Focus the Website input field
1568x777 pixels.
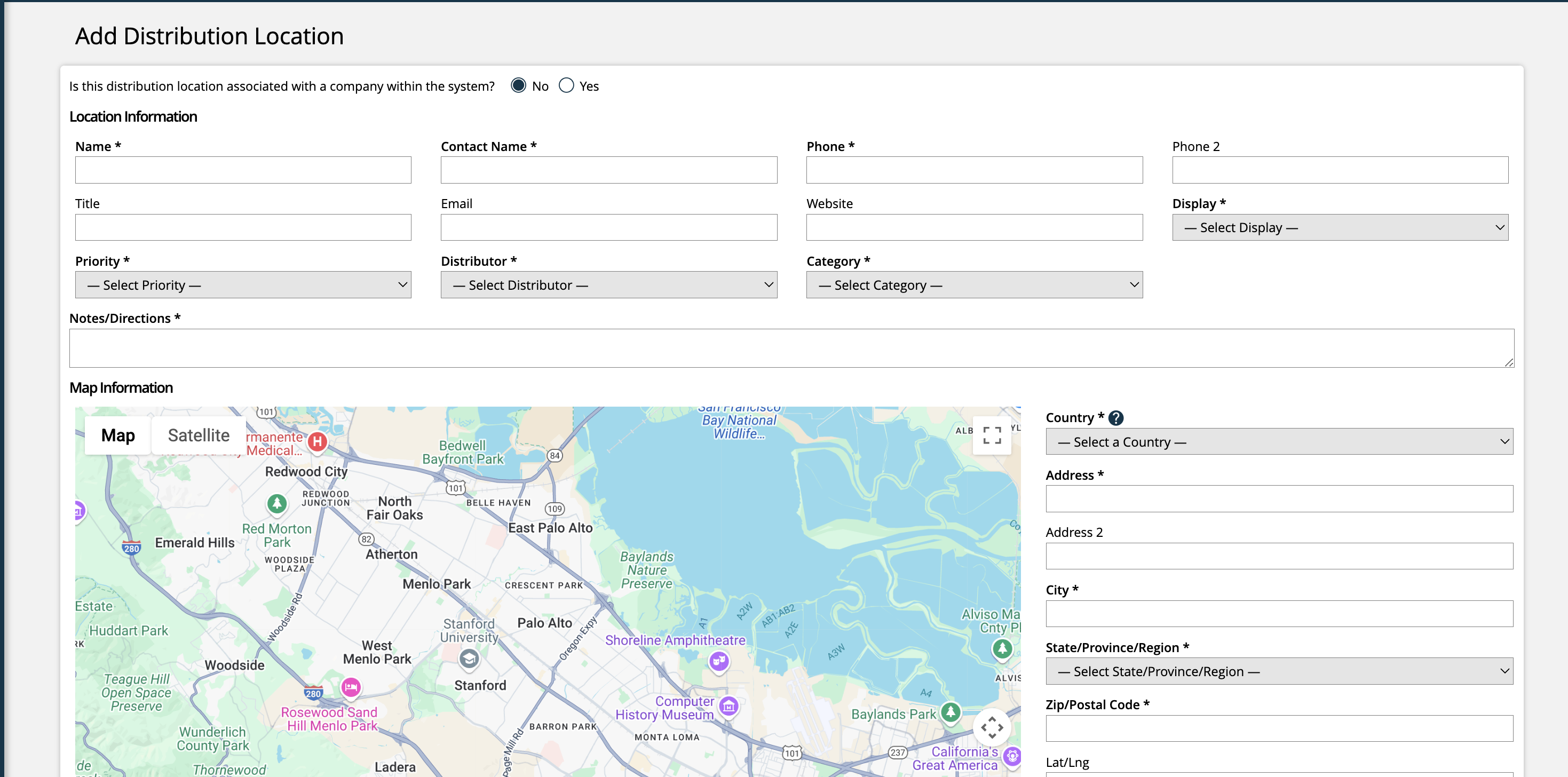coord(974,227)
